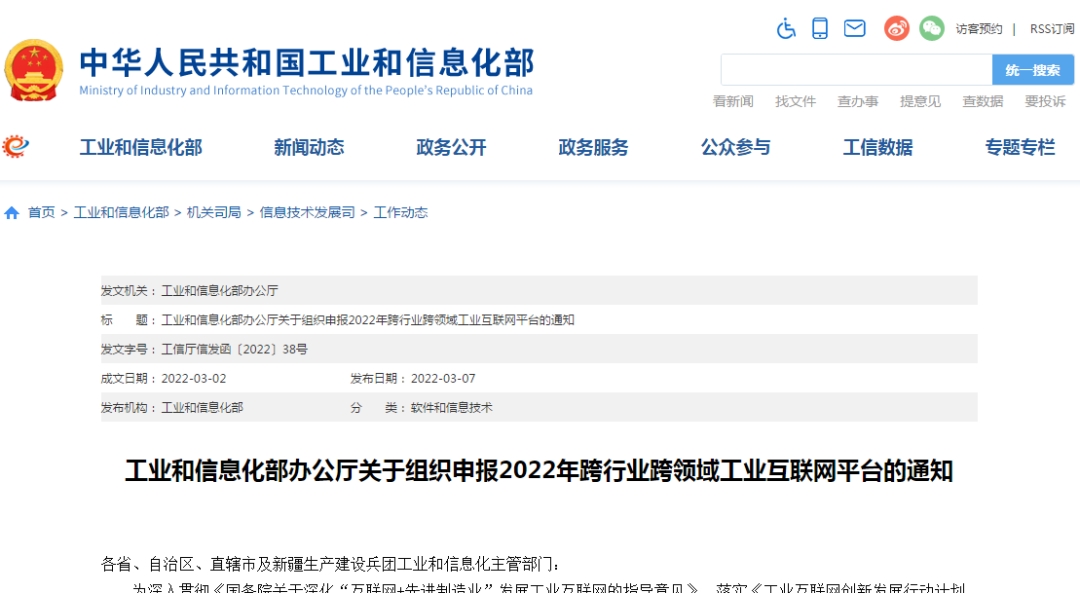The height and width of the screenshot is (593, 1080).
Task: Open 政务公开 navigation menu
Action: click(451, 147)
